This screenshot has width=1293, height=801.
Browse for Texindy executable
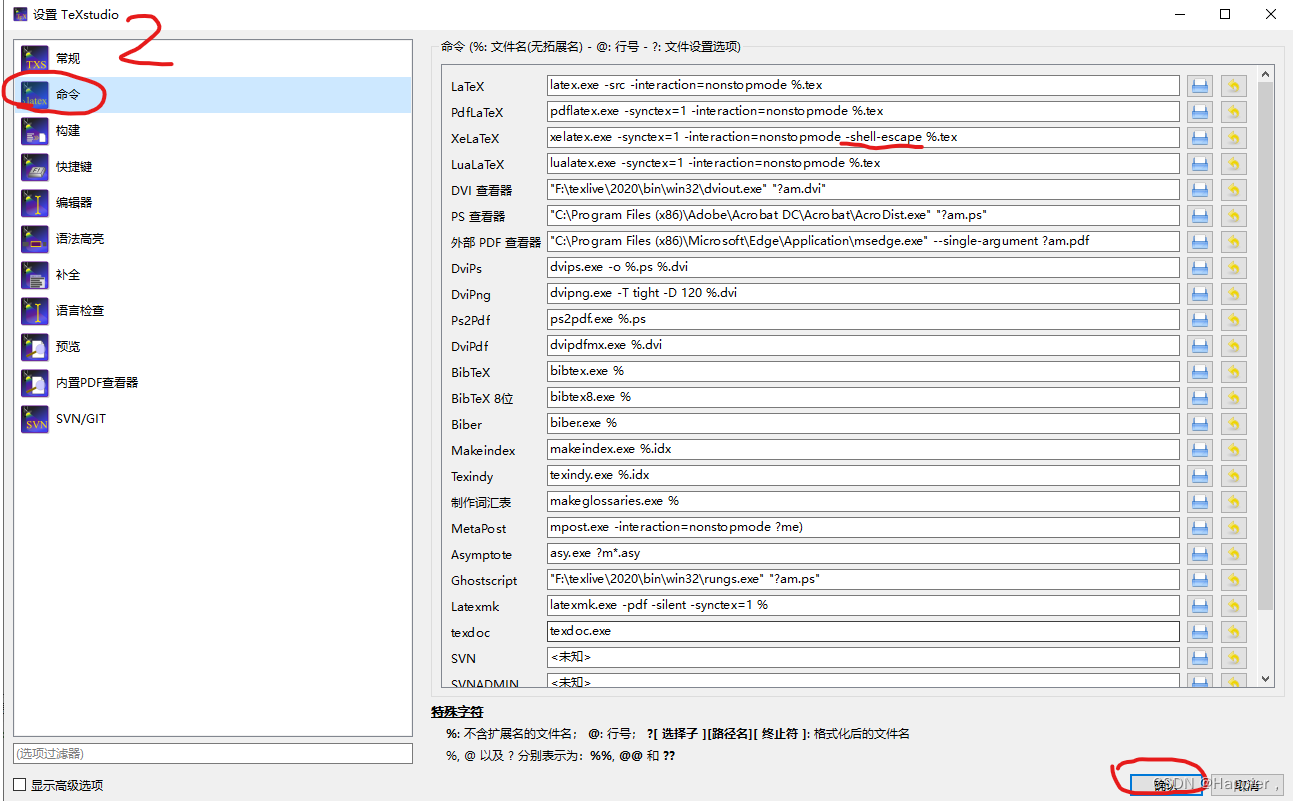1200,476
